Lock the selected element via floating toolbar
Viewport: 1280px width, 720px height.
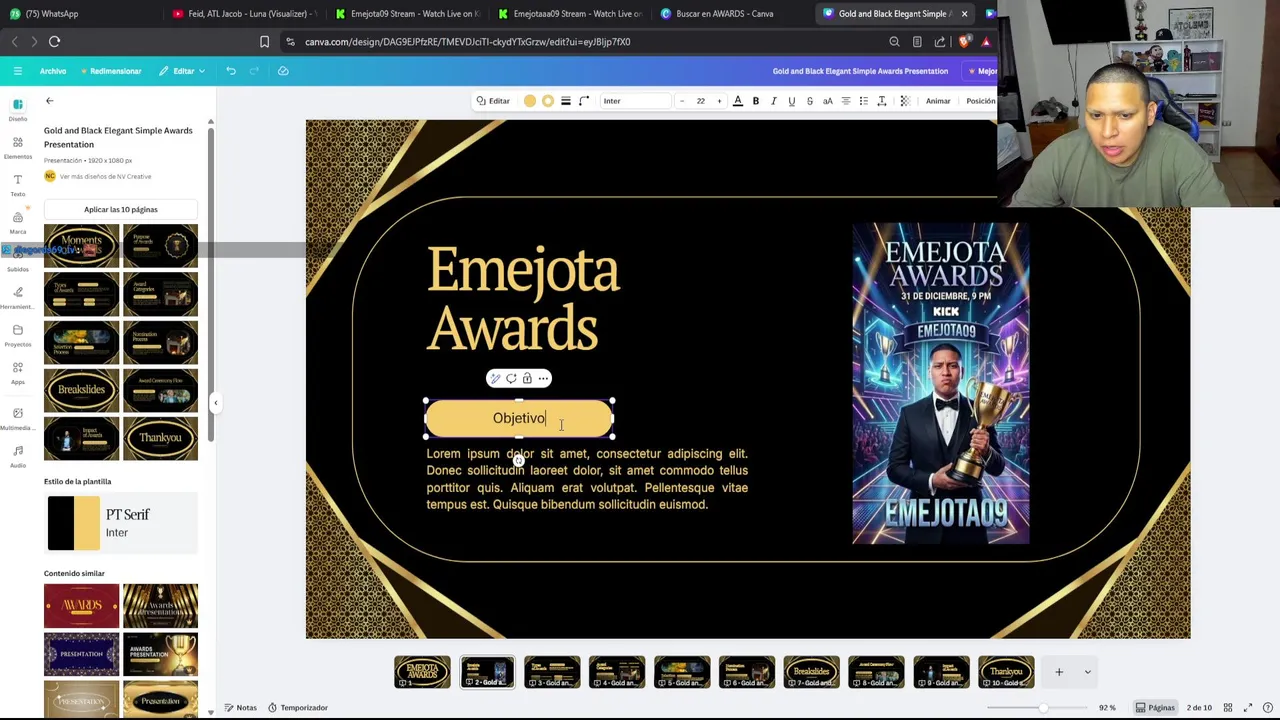point(527,379)
